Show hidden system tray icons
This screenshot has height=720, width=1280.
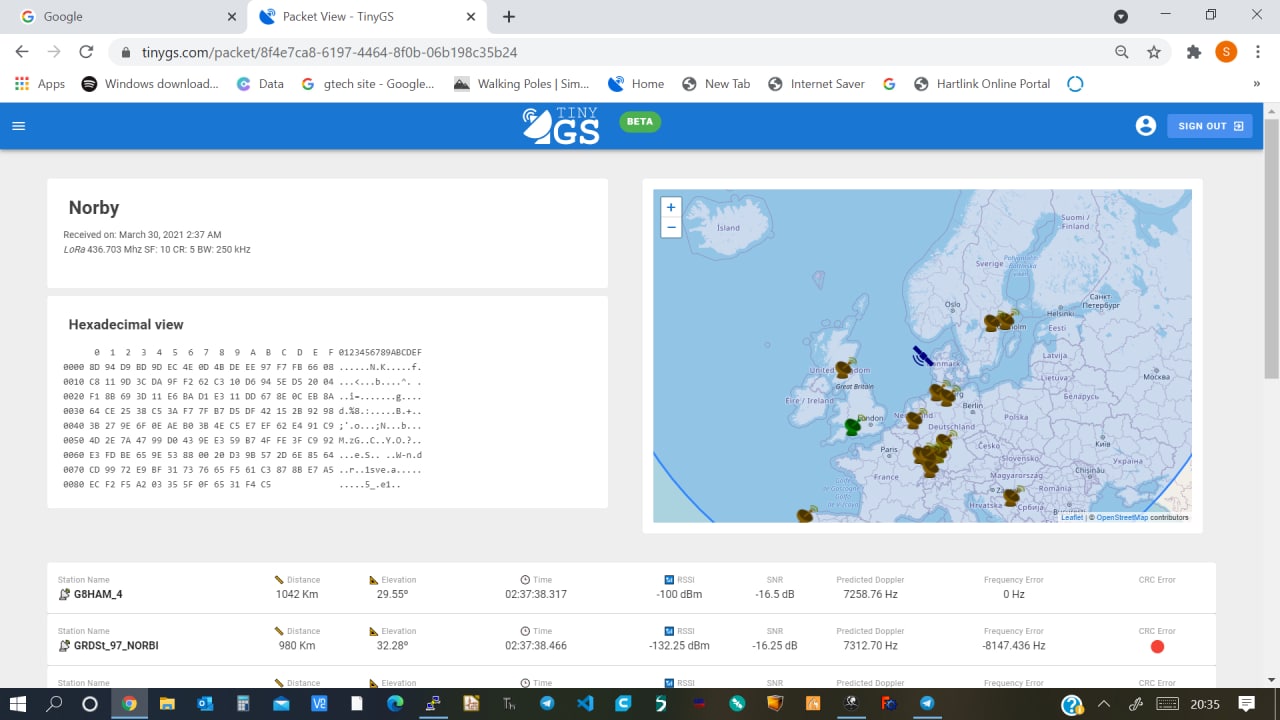(x=1104, y=703)
